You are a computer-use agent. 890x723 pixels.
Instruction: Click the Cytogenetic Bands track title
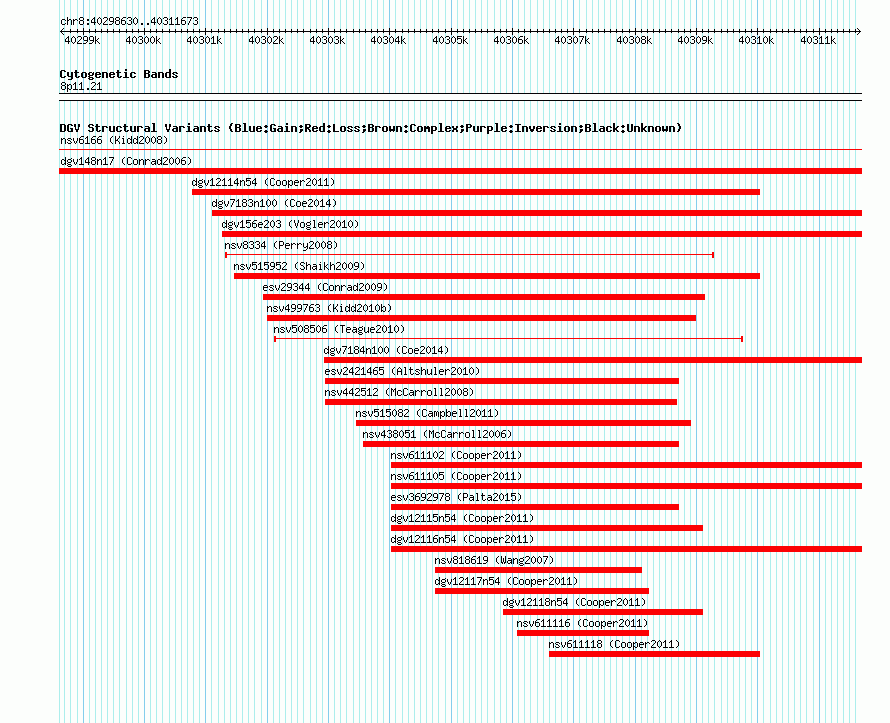(x=119, y=74)
